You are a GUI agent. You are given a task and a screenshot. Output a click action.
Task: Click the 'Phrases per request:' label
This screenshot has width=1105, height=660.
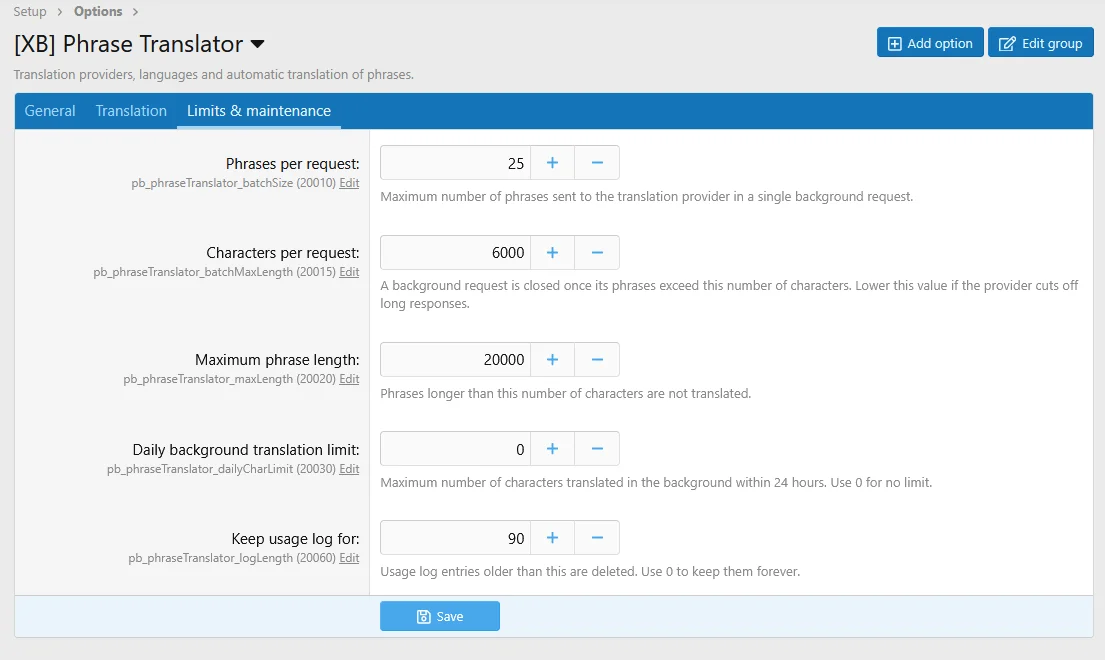pyautogui.click(x=292, y=163)
